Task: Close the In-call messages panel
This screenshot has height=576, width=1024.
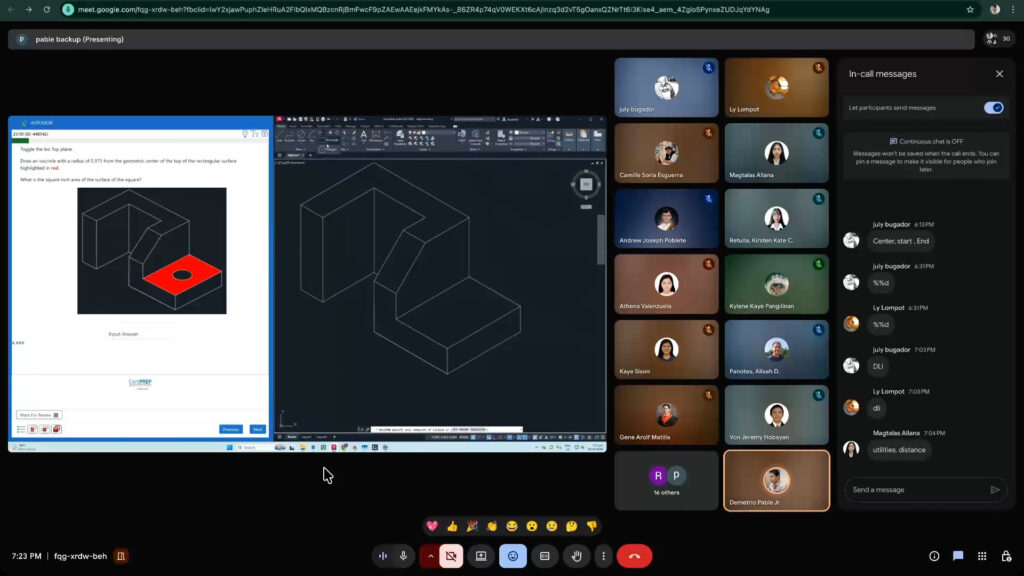Action: click(999, 74)
